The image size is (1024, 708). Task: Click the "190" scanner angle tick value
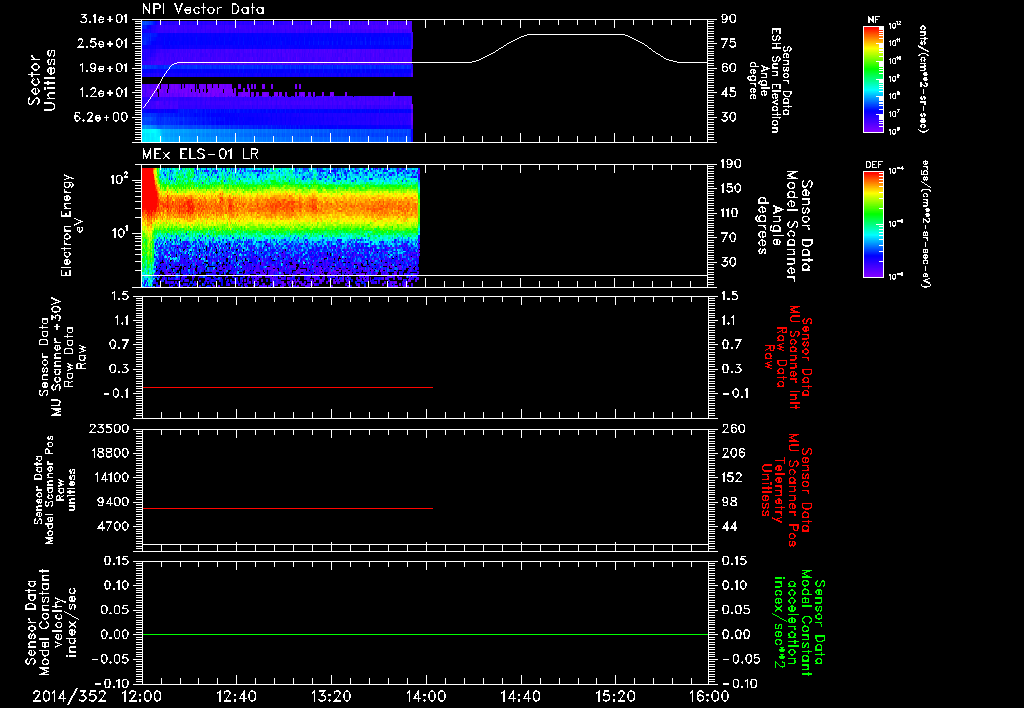[732, 164]
